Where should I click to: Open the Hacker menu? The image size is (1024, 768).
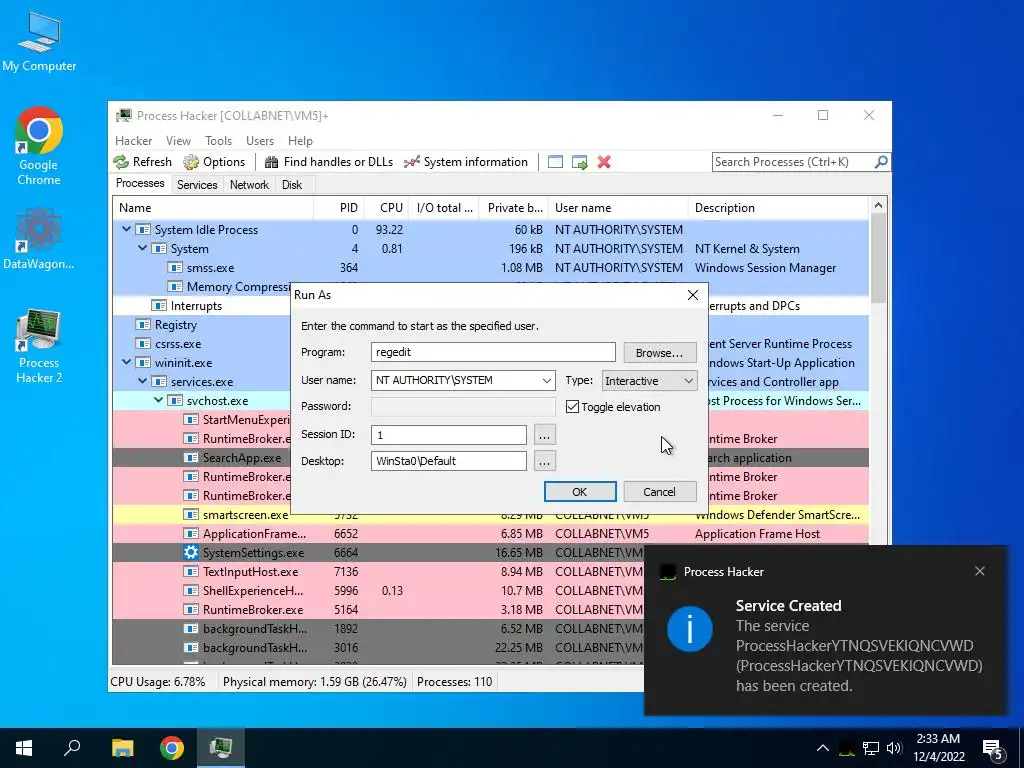133,140
